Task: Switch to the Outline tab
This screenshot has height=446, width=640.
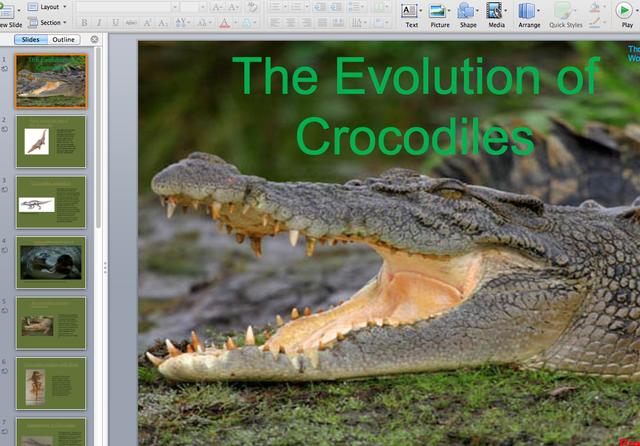Action: click(x=64, y=40)
